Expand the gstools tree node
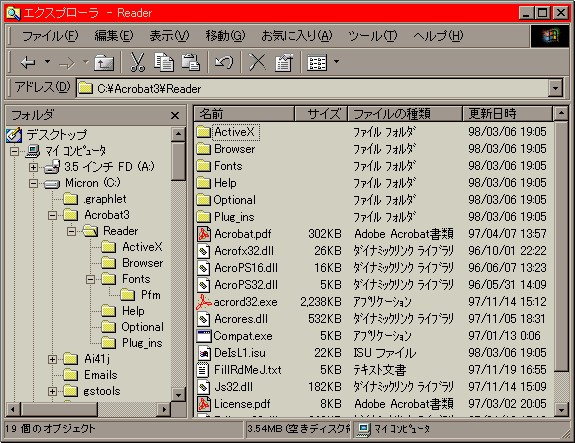The image size is (575, 443). [x=52, y=391]
